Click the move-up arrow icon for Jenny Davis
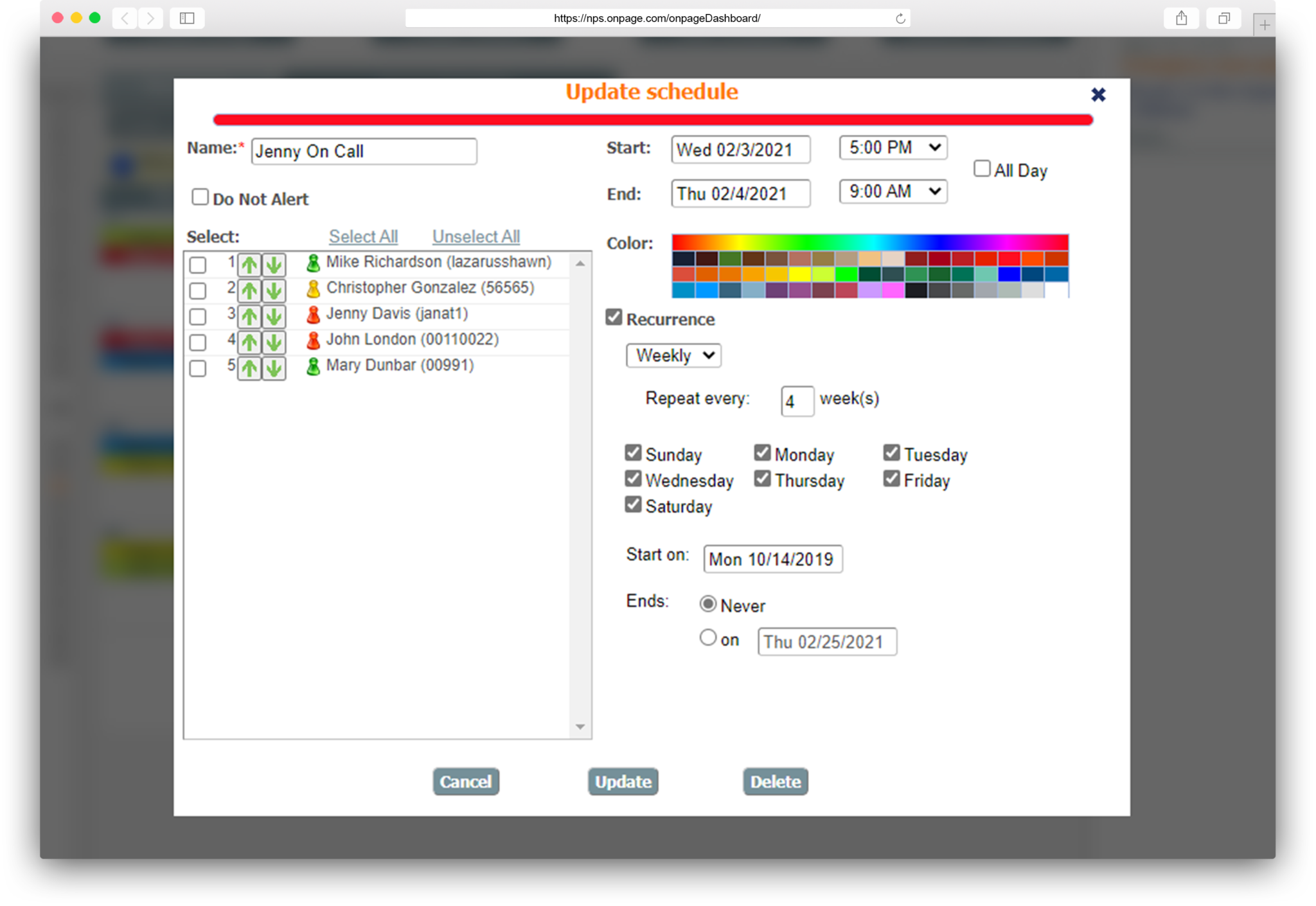 click(x=248, y=313)
